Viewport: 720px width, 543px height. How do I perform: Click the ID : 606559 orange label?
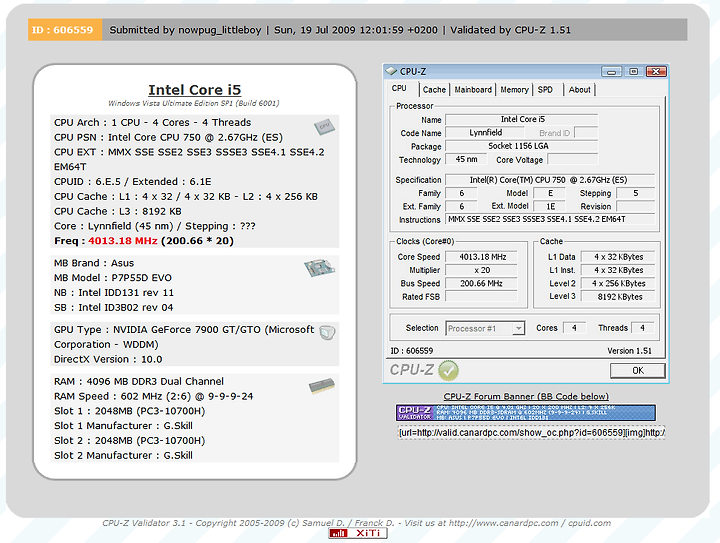point(65,30)
